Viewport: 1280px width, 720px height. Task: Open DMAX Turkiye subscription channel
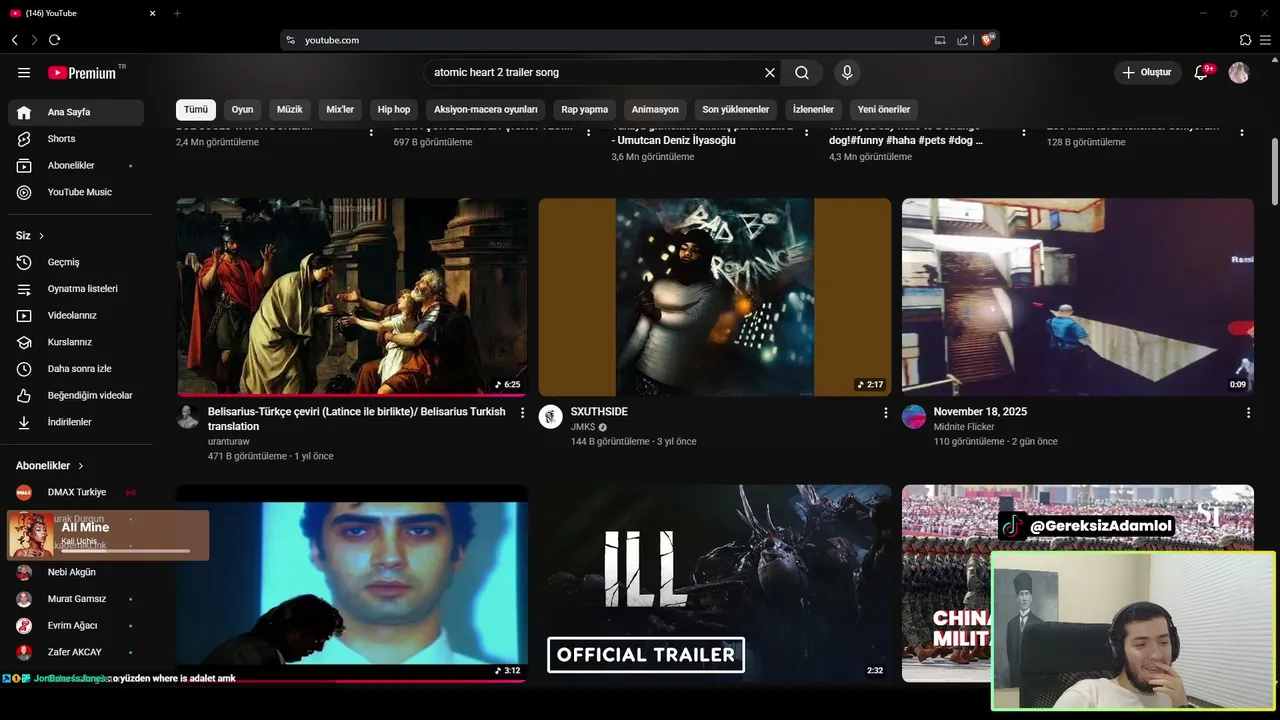76,492
